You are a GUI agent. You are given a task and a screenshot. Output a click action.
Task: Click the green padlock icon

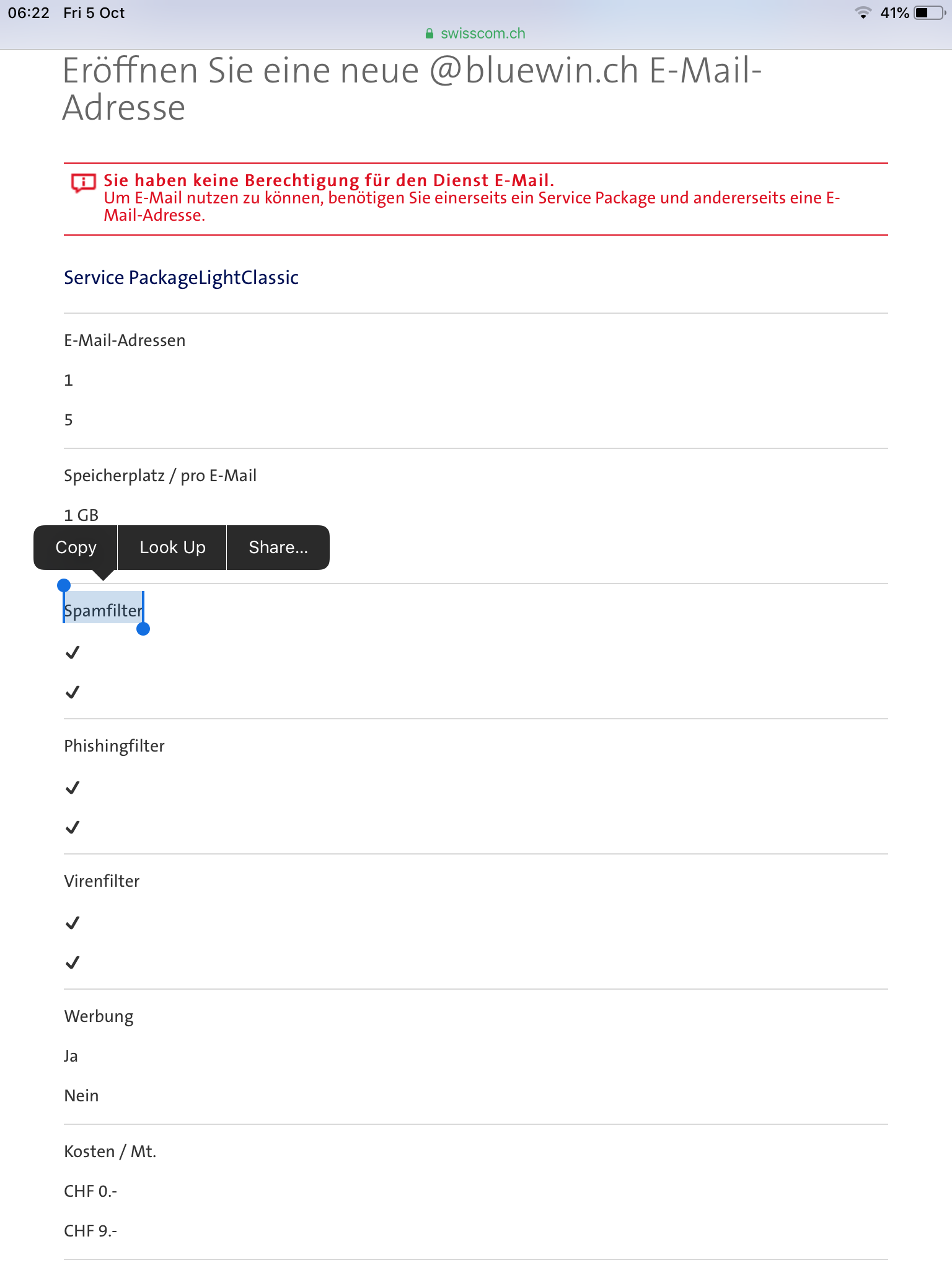(430, 34)
